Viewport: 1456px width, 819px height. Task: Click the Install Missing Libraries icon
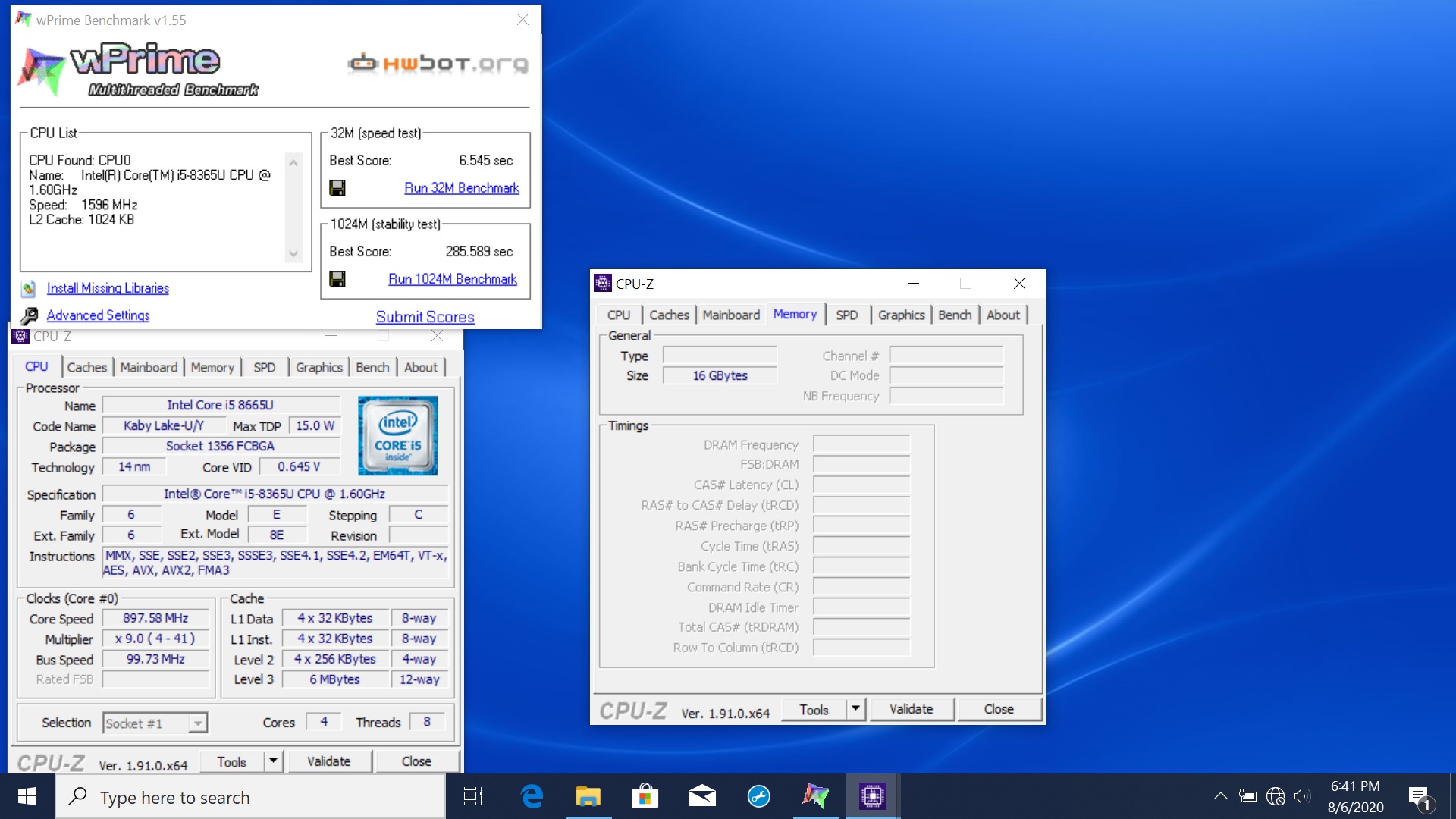point(29,288)
